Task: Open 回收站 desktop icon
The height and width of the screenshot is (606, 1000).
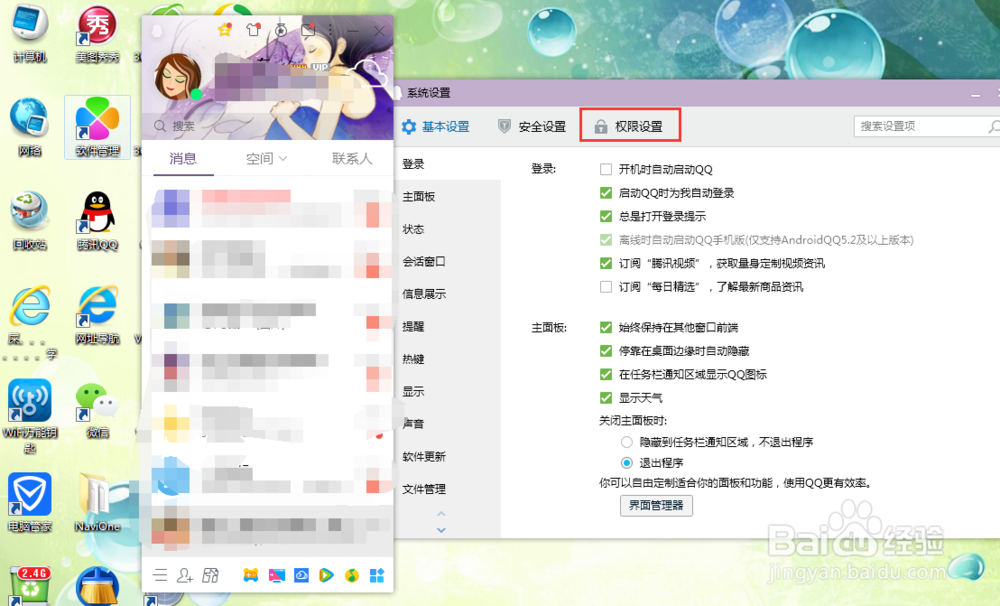Action: click(x=29, y=221)
